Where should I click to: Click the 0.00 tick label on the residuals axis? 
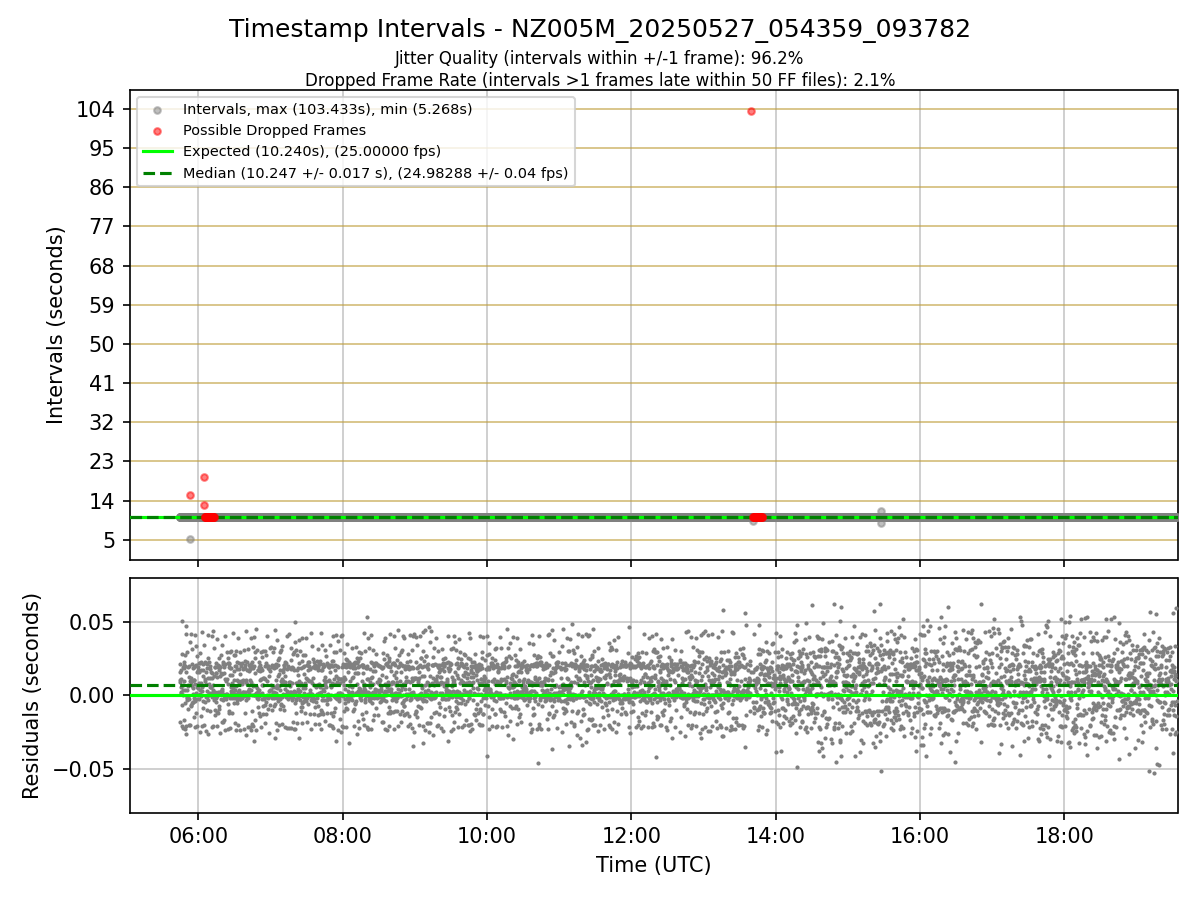(92, 695)
